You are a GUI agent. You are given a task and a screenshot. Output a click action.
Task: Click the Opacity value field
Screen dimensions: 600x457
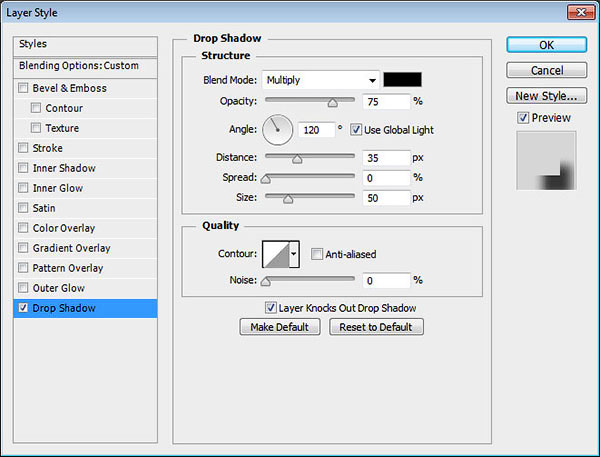click(x=386, y=101)
